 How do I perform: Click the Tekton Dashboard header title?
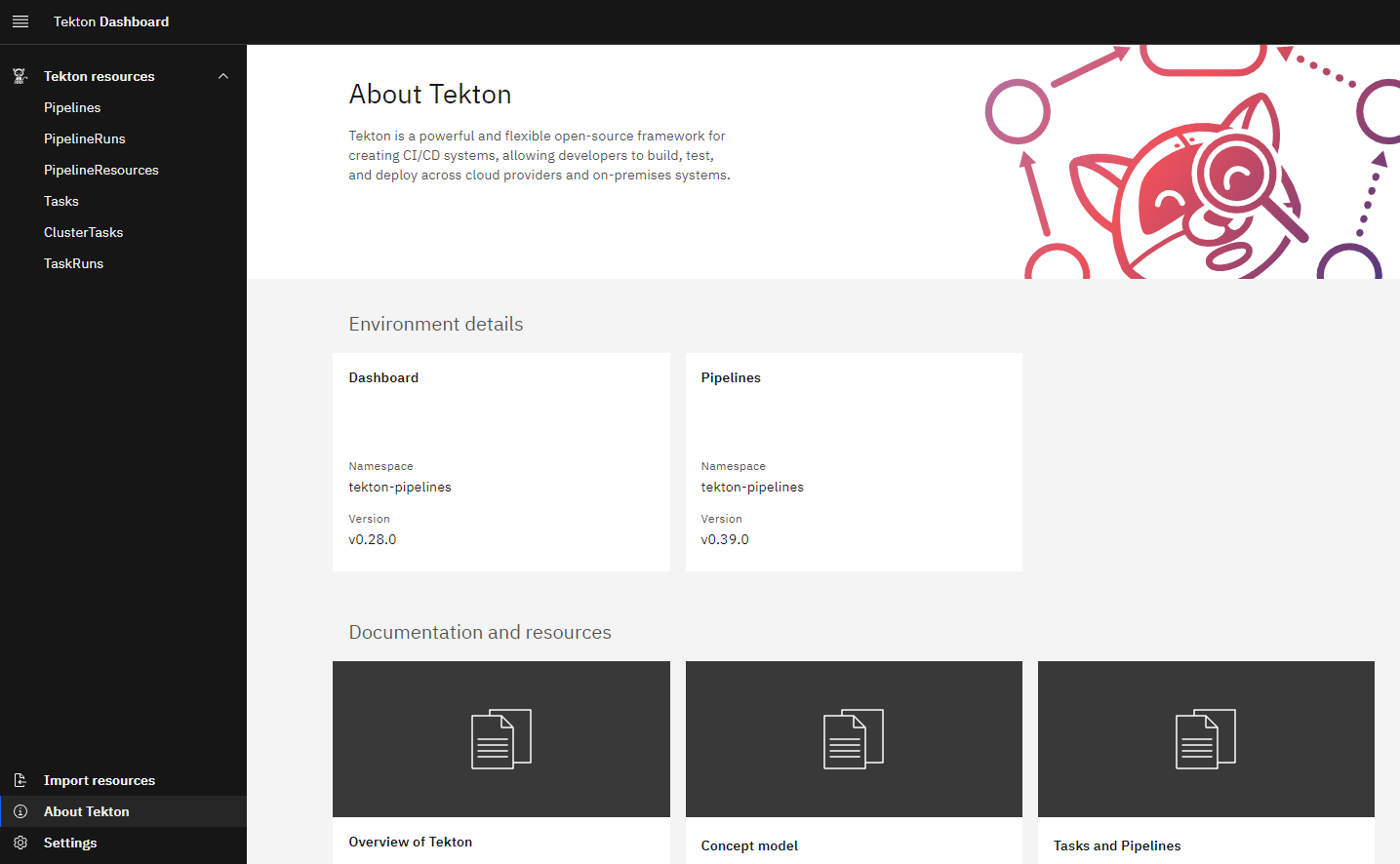tap(111, 21)
